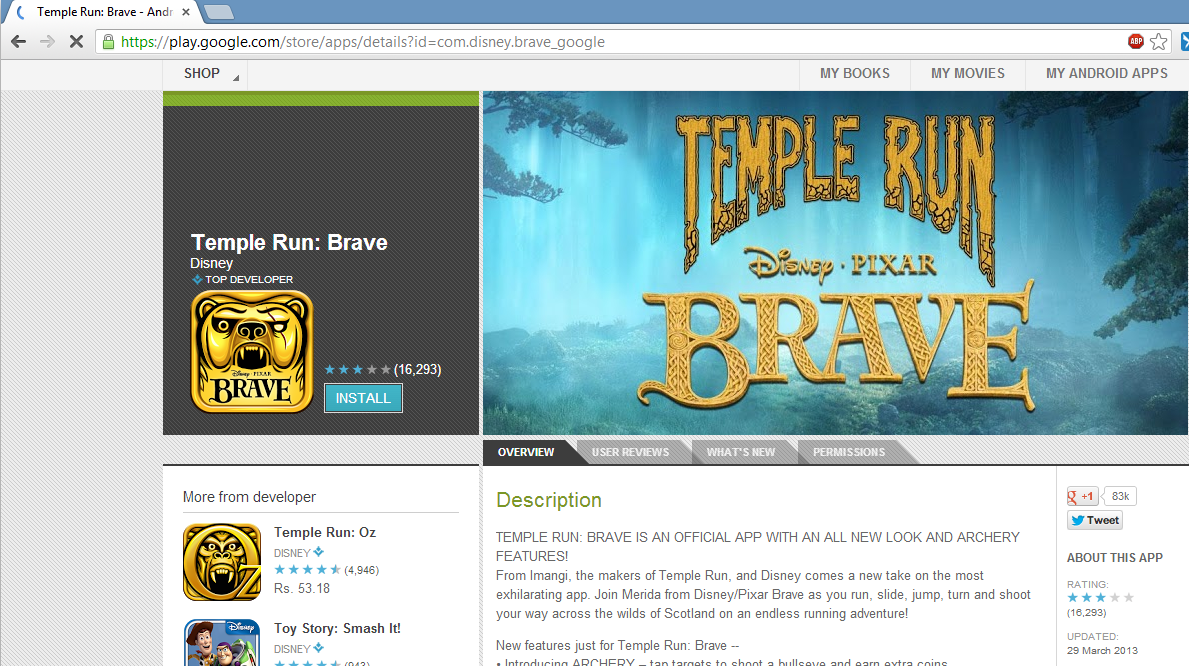Click the Google +1 button

tap(1083, 496)
